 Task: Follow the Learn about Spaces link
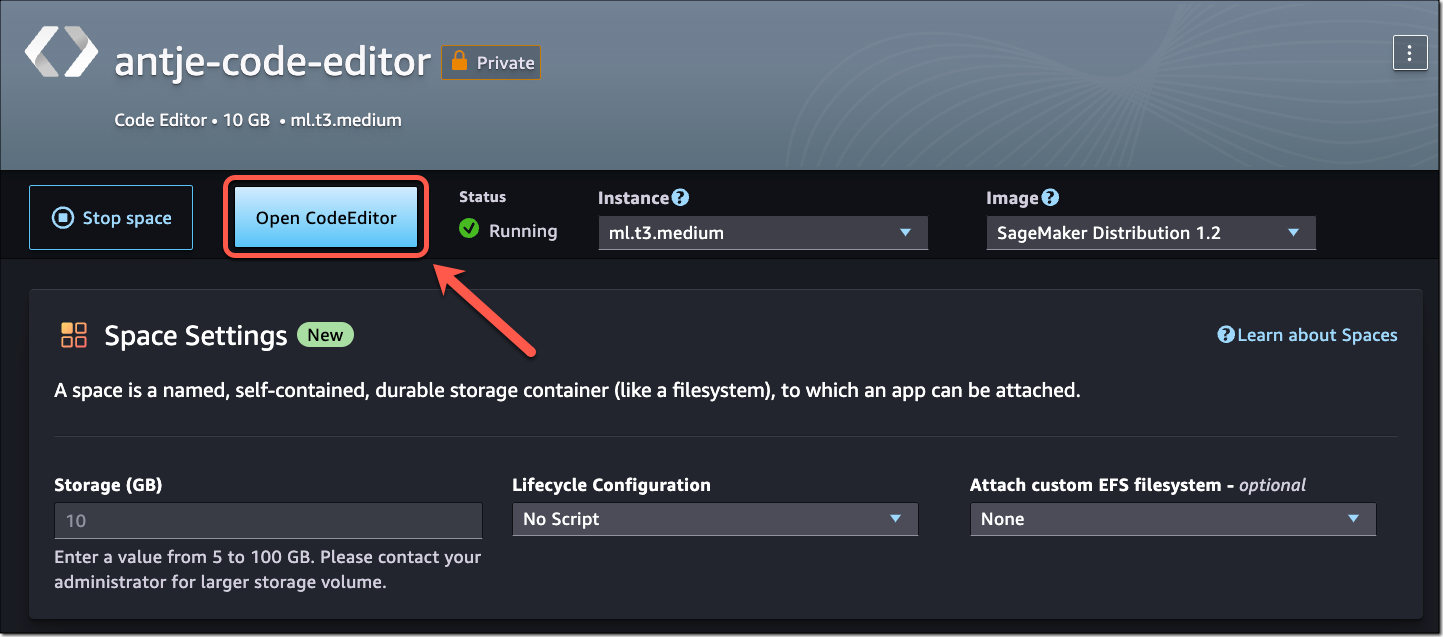1316,335
